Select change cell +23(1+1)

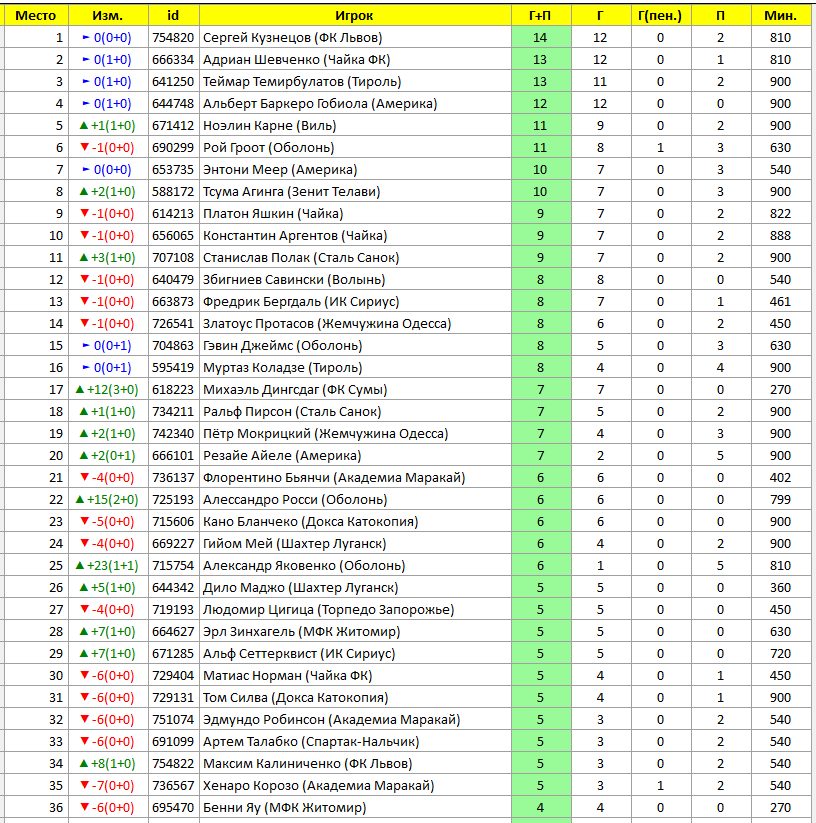[108, 567]
